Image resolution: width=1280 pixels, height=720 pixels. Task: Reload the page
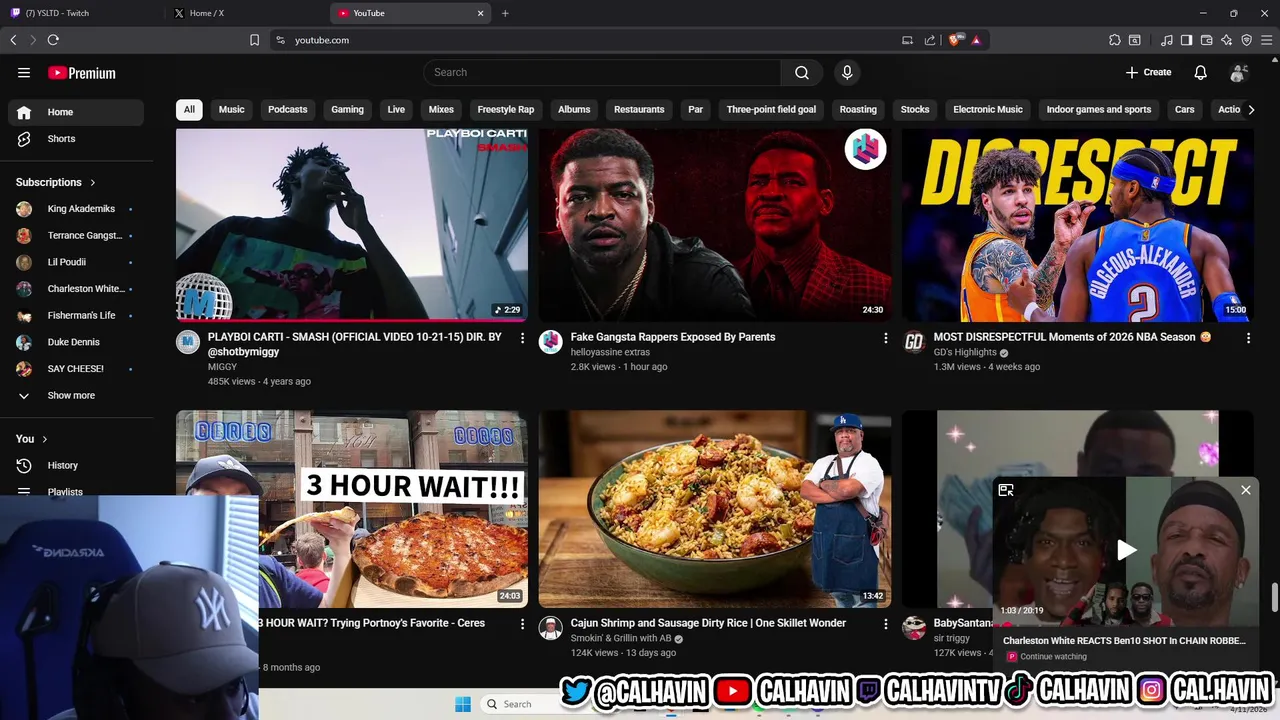click(x=53, y=40)
